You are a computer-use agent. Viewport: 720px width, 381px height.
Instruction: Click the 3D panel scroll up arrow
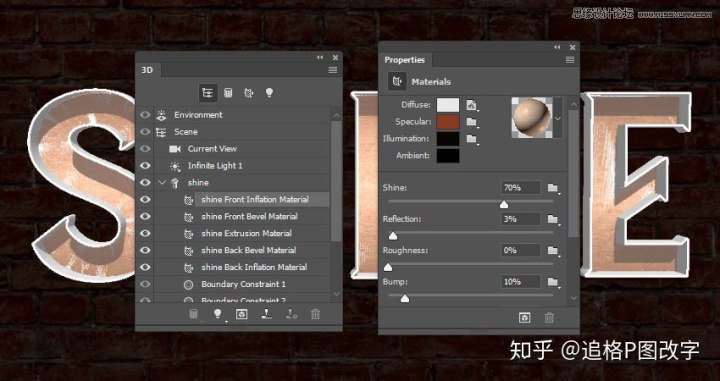[x=337, y=115]
